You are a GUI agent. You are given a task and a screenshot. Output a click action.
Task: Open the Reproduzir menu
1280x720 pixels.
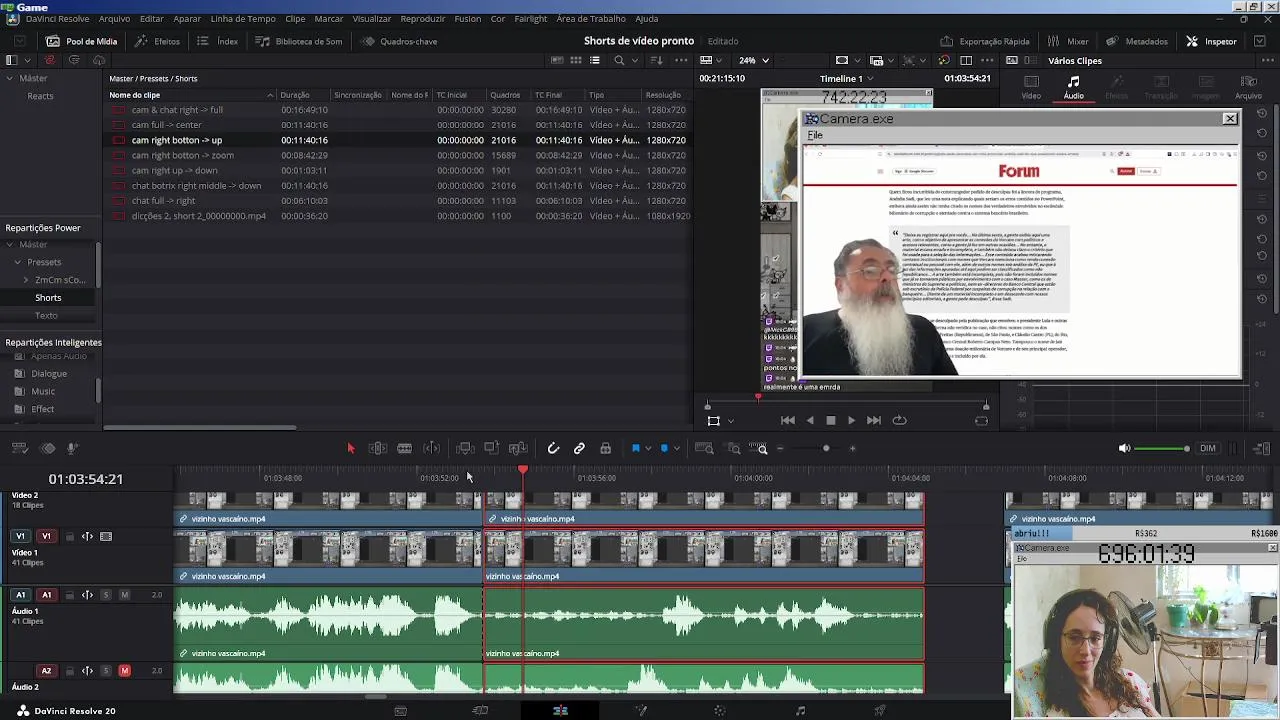(423, 19)
